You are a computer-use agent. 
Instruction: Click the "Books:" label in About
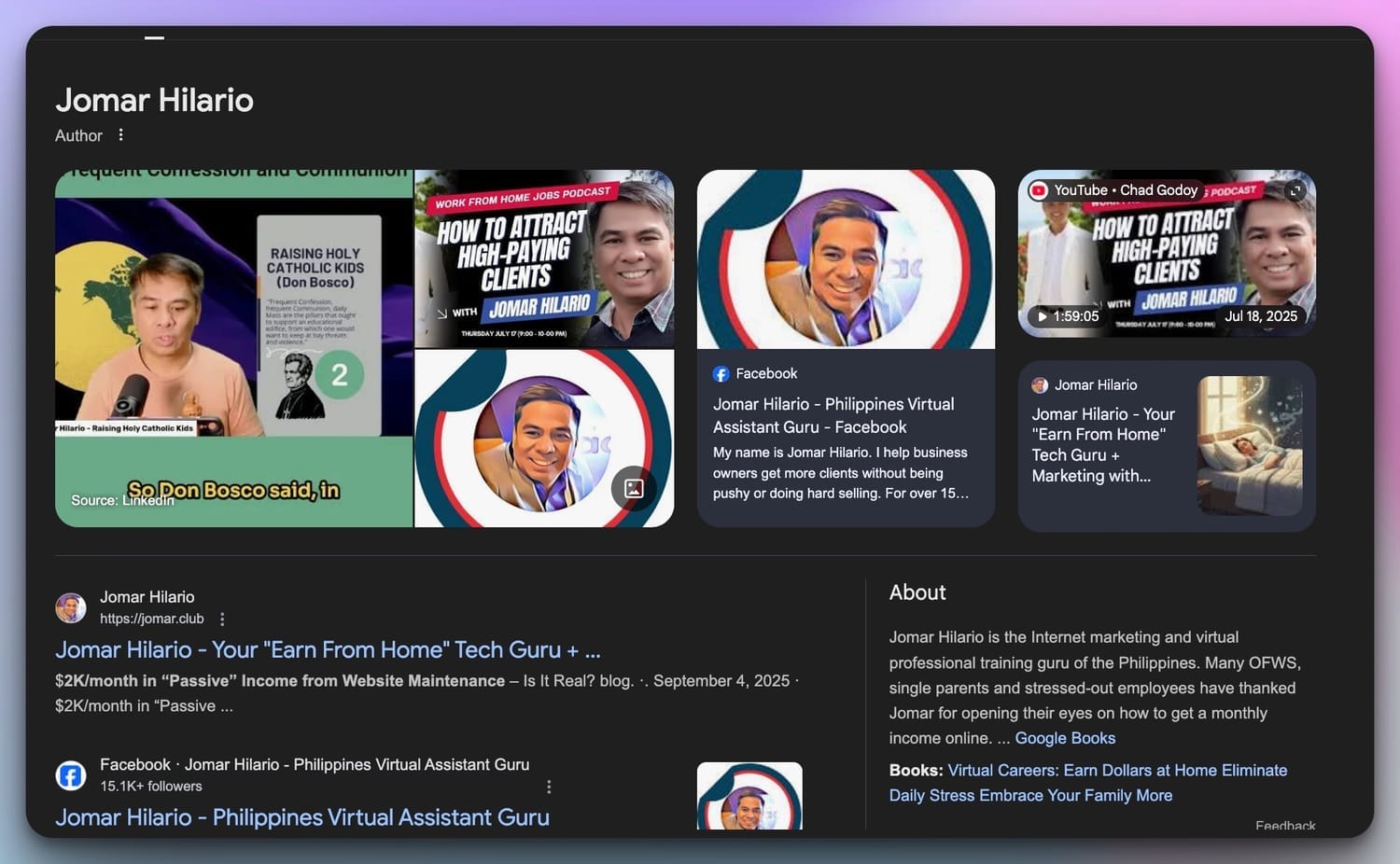coord(917,771)
